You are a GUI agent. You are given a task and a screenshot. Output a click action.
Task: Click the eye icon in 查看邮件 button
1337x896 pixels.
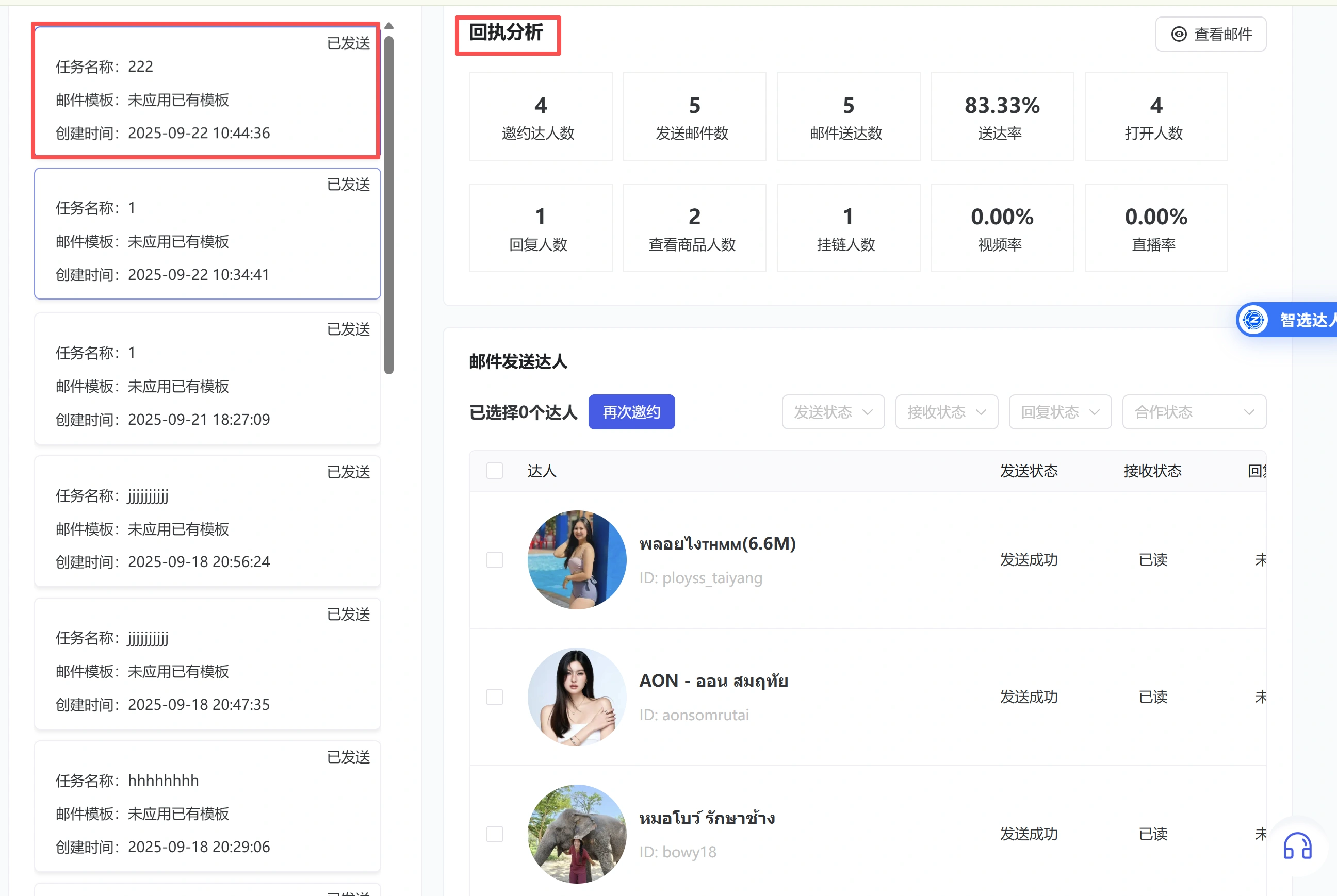pyautogui.click(x=1179, y=35)
